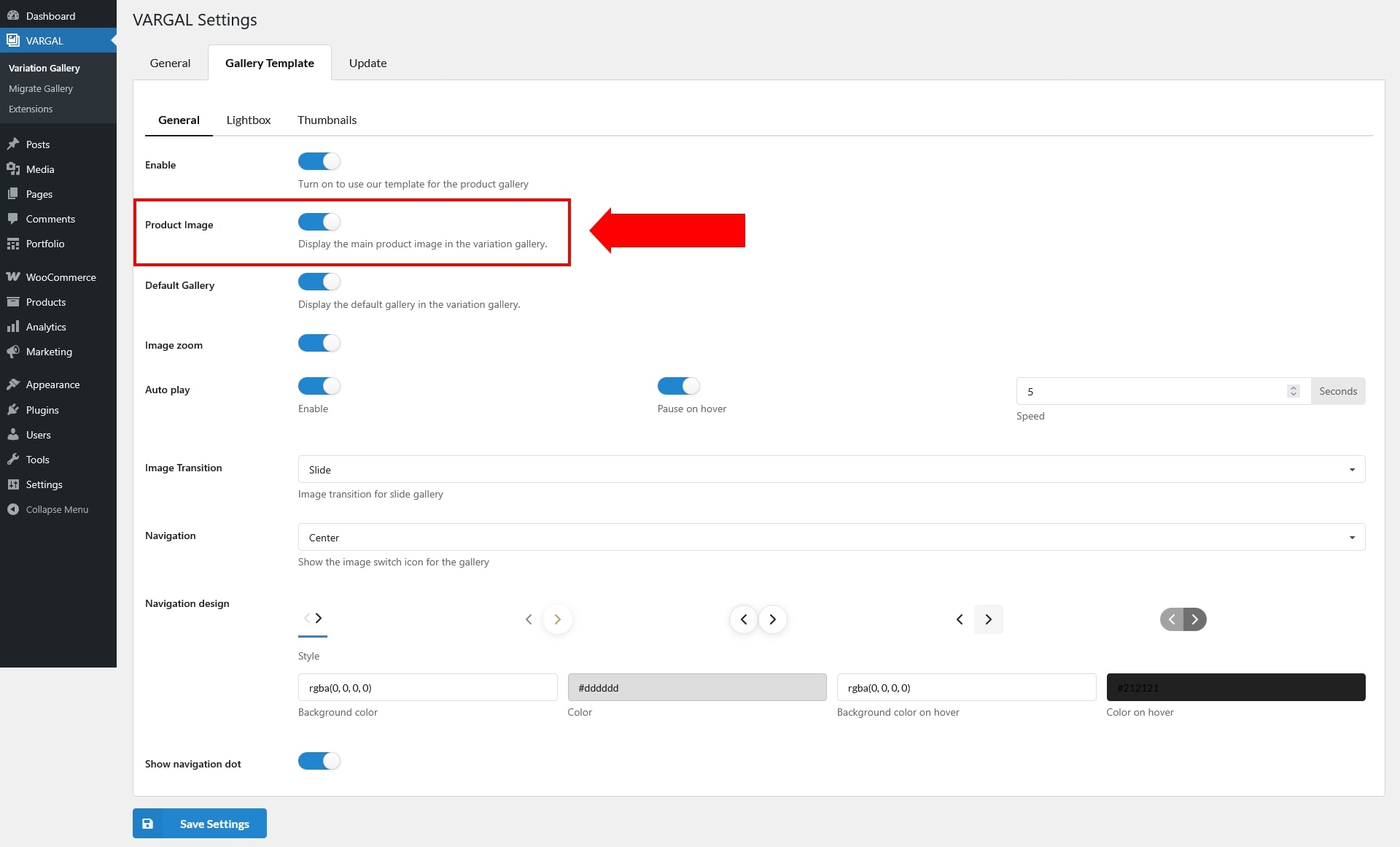Open the Navigation position dropdown
The image size is (1400, 847).
click(x=831, y=537)
